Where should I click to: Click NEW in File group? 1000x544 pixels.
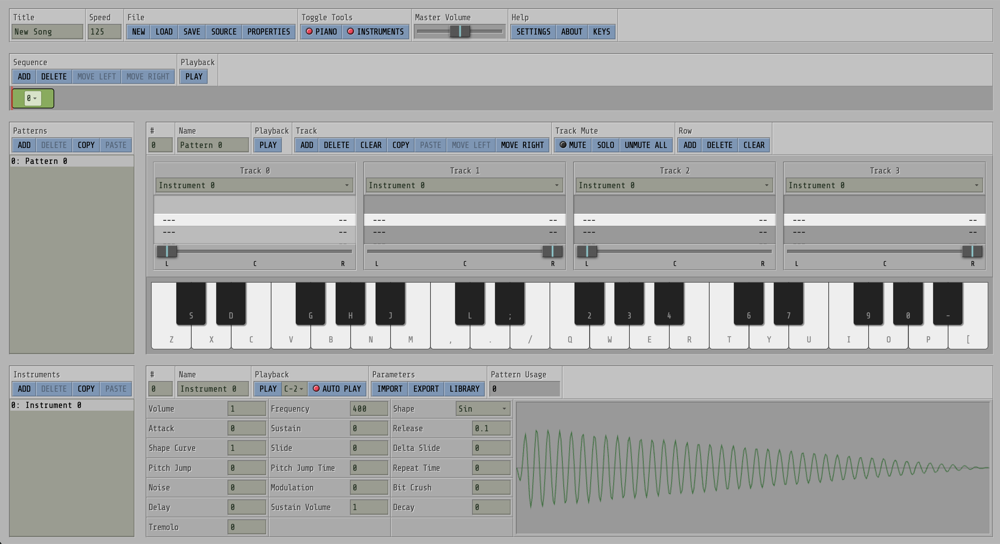click(x=138, y=31)
